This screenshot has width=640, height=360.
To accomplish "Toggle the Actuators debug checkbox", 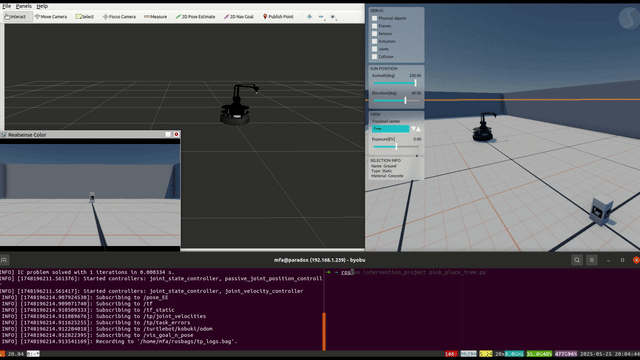I will click(374, 41).
